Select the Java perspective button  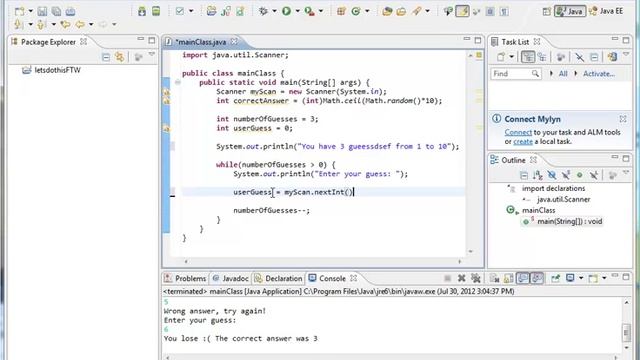pyautogui.click(x=570, y=11)
